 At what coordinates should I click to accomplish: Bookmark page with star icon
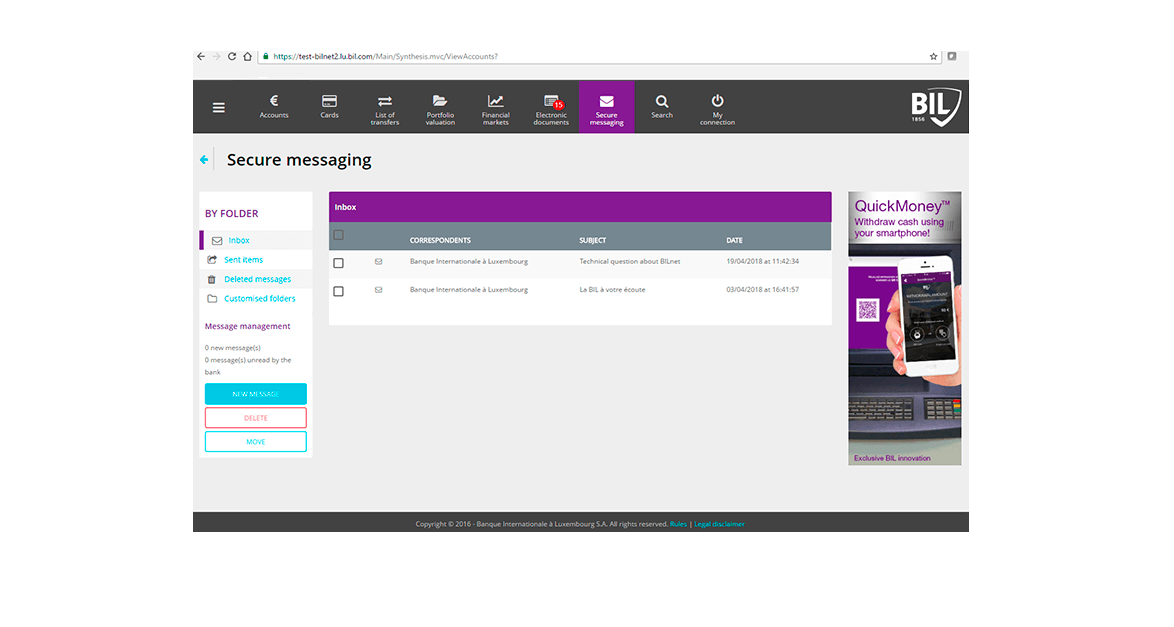(x=934, y=56)
